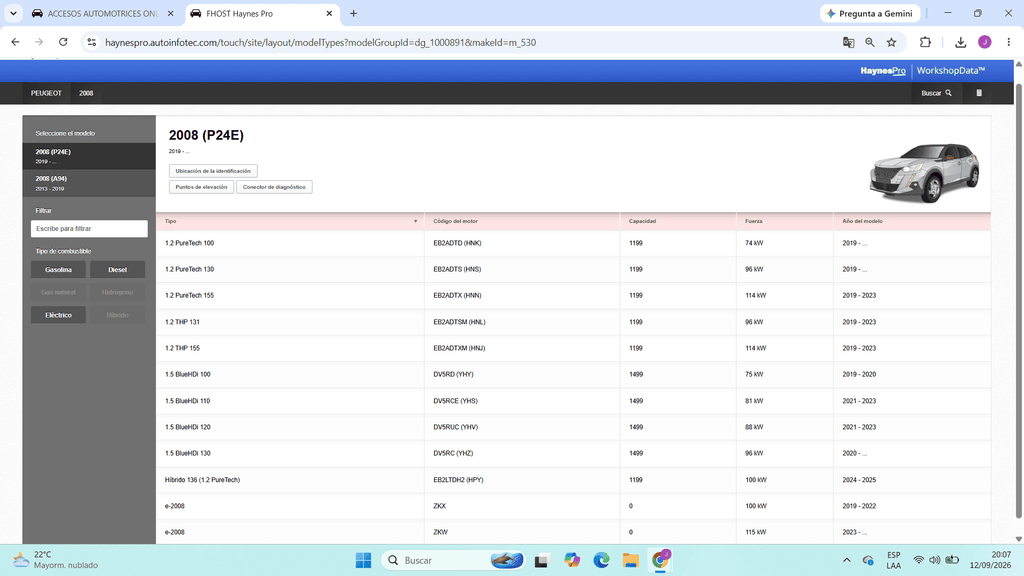Viewport: 1024px width, 576px height.
Task: Go to PEUGEOT breadcrumb
Action: [x=46, y=93]
